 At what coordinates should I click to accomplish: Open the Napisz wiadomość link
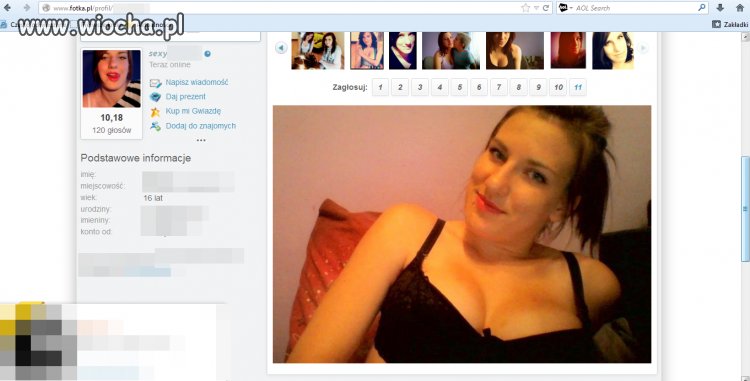pos(197,82)
